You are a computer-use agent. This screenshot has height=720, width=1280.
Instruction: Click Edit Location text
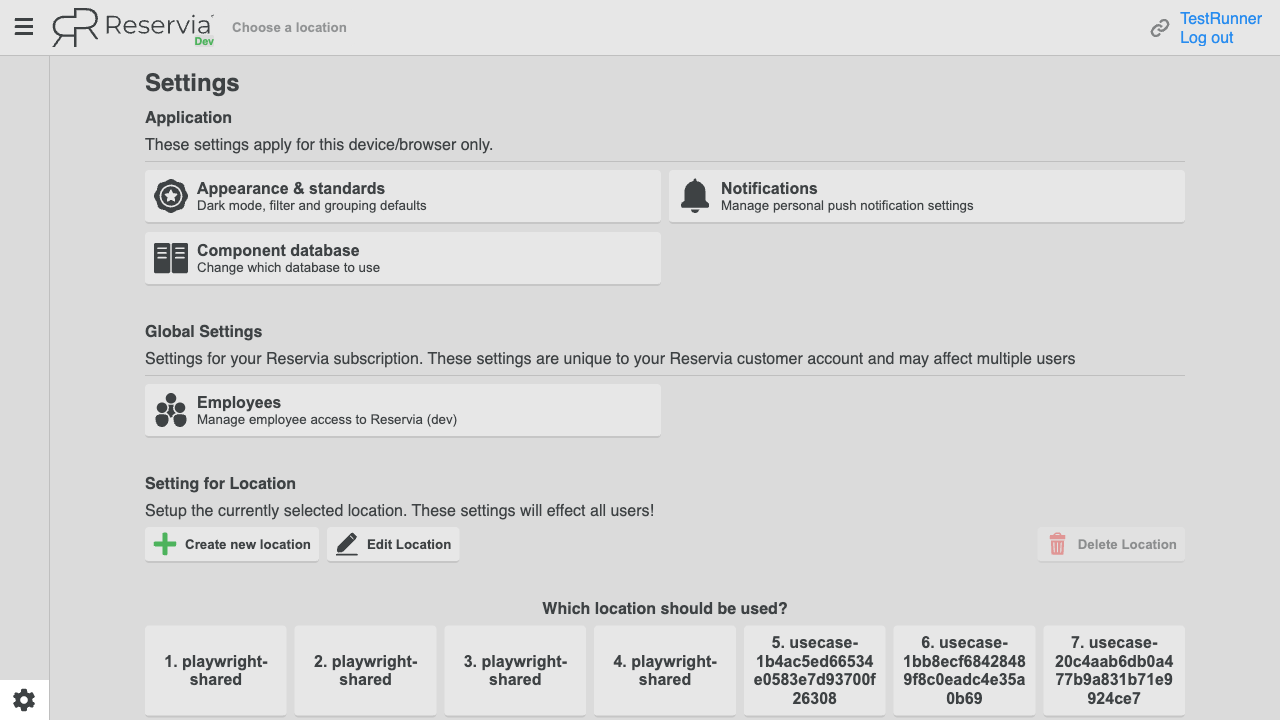(409, 544)
